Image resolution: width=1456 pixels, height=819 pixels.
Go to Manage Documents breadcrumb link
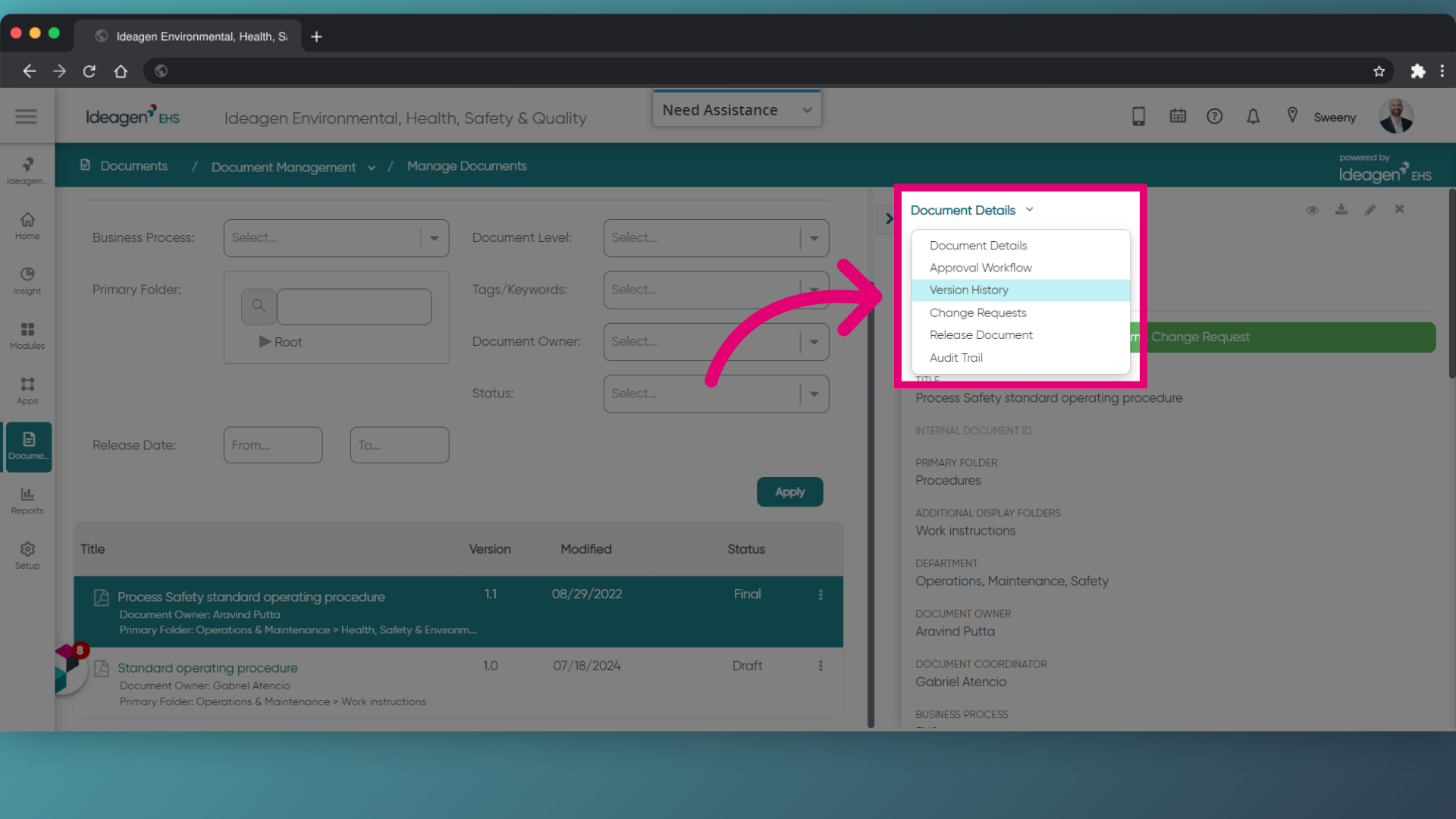[x=466, y=166]
